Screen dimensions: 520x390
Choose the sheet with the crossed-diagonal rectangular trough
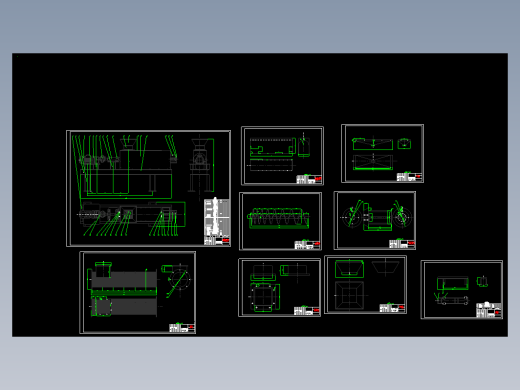click(x=382, y=153)
